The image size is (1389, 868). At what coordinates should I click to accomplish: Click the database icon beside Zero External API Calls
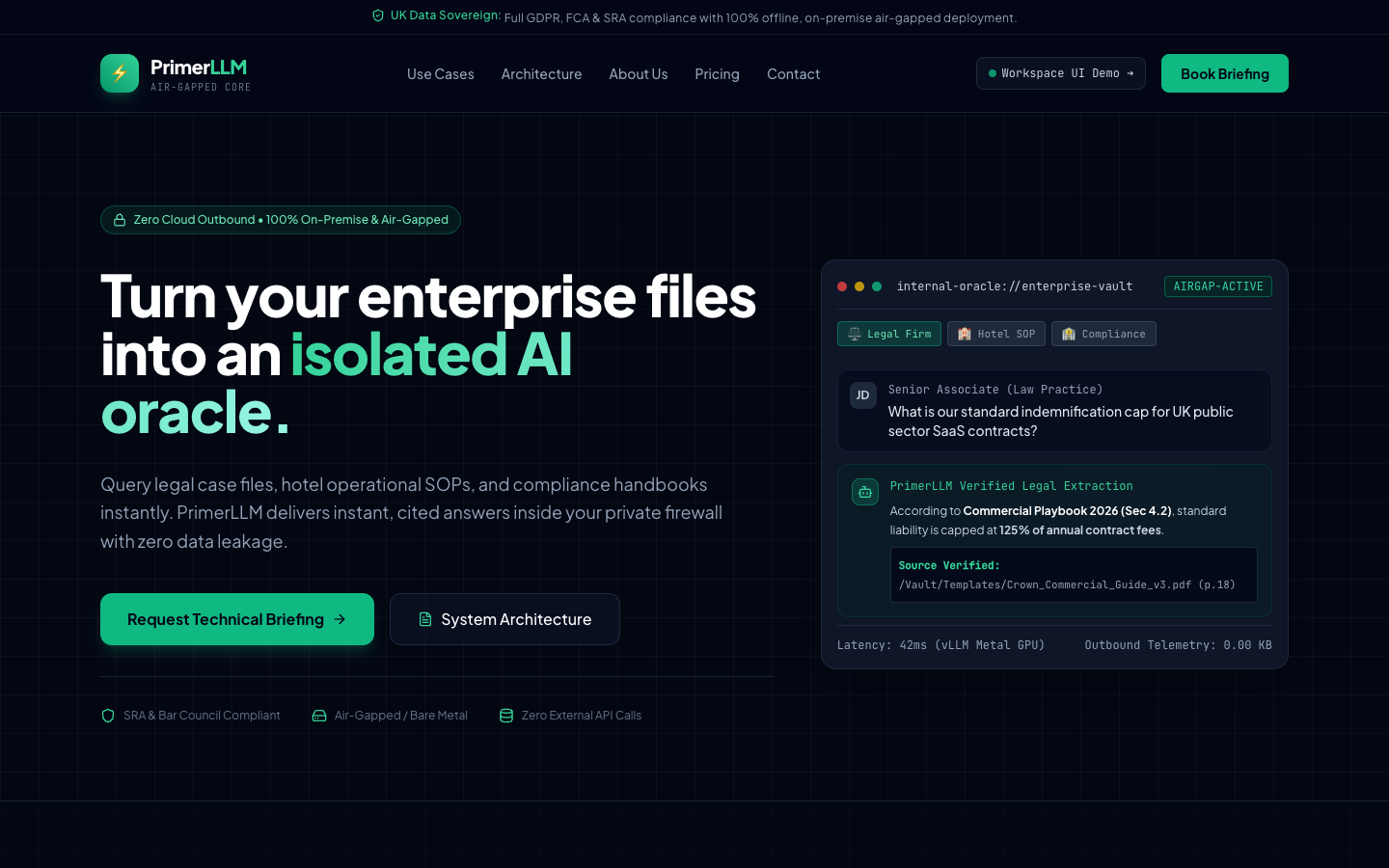(506, 716)
